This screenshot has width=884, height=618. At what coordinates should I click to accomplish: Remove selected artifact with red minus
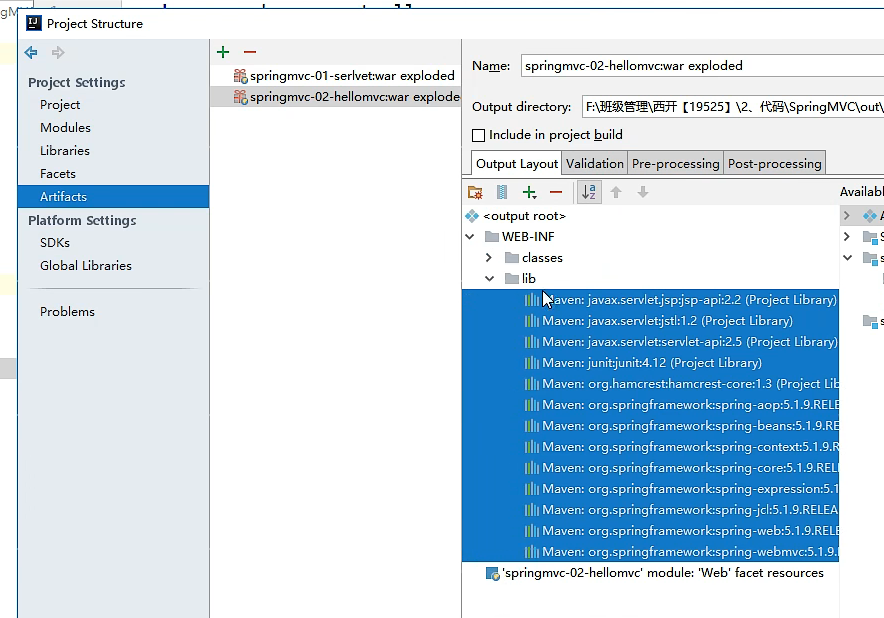[x=250, y=52]
